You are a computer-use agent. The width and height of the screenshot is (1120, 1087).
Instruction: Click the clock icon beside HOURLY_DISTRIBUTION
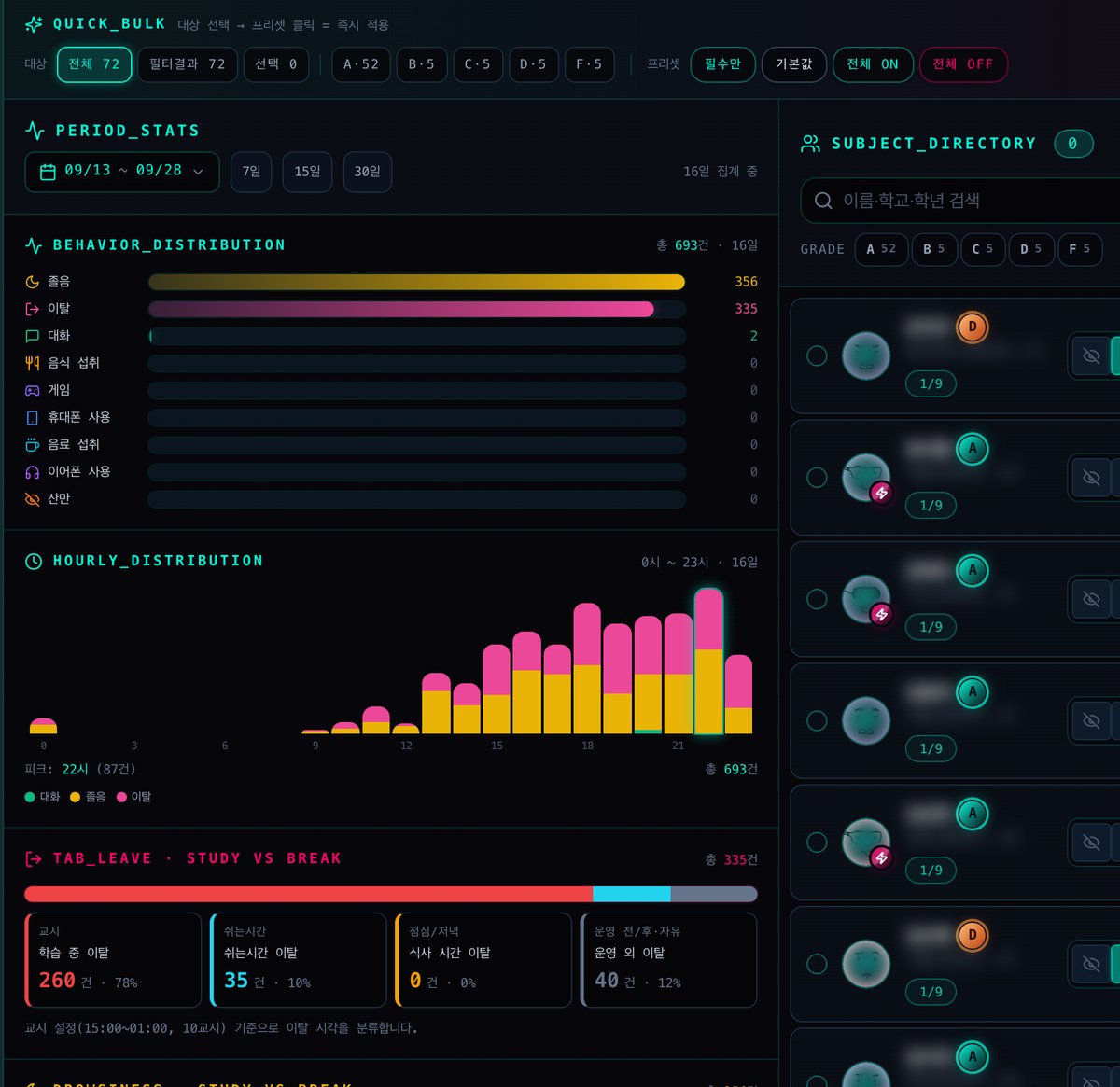point(34,561)
